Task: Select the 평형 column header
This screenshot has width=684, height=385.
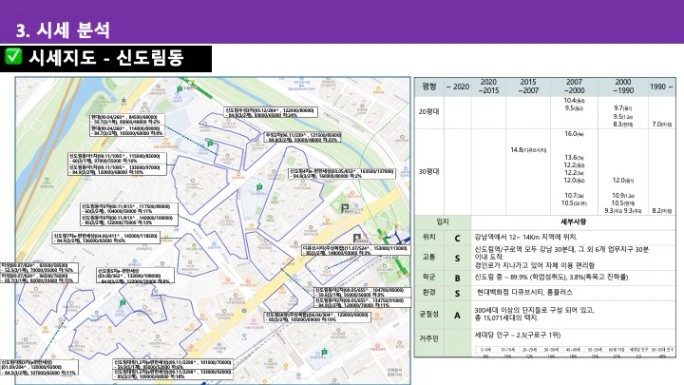Action: point(429,86)
